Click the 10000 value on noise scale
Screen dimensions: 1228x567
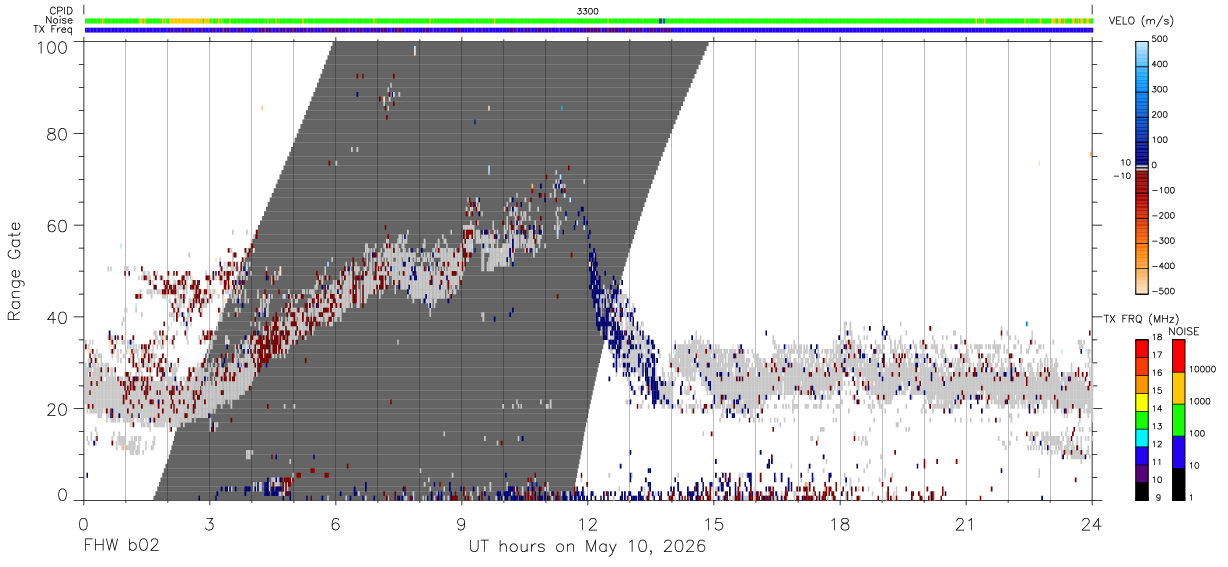1203,369
